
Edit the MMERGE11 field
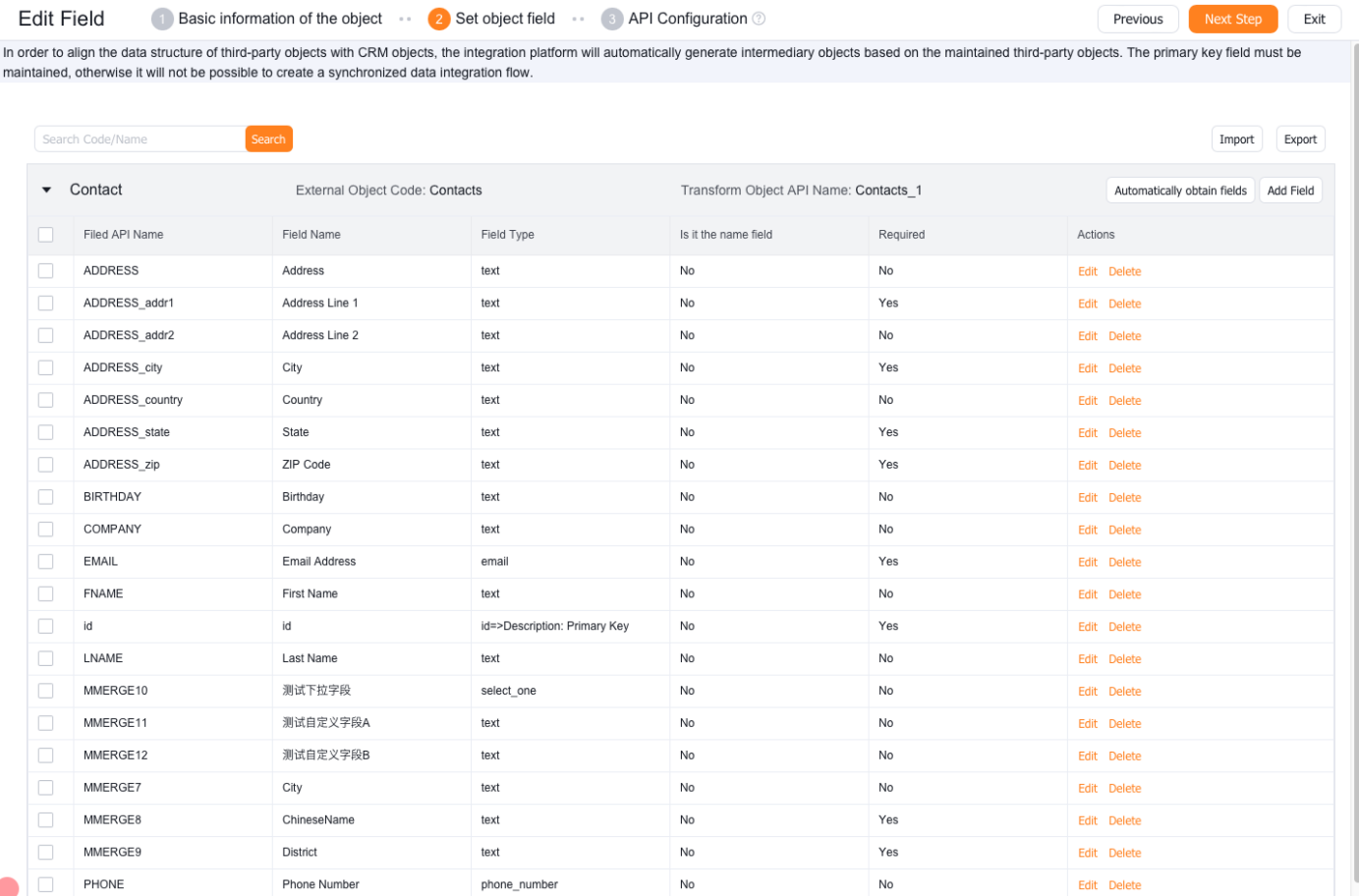(1087, 724)
